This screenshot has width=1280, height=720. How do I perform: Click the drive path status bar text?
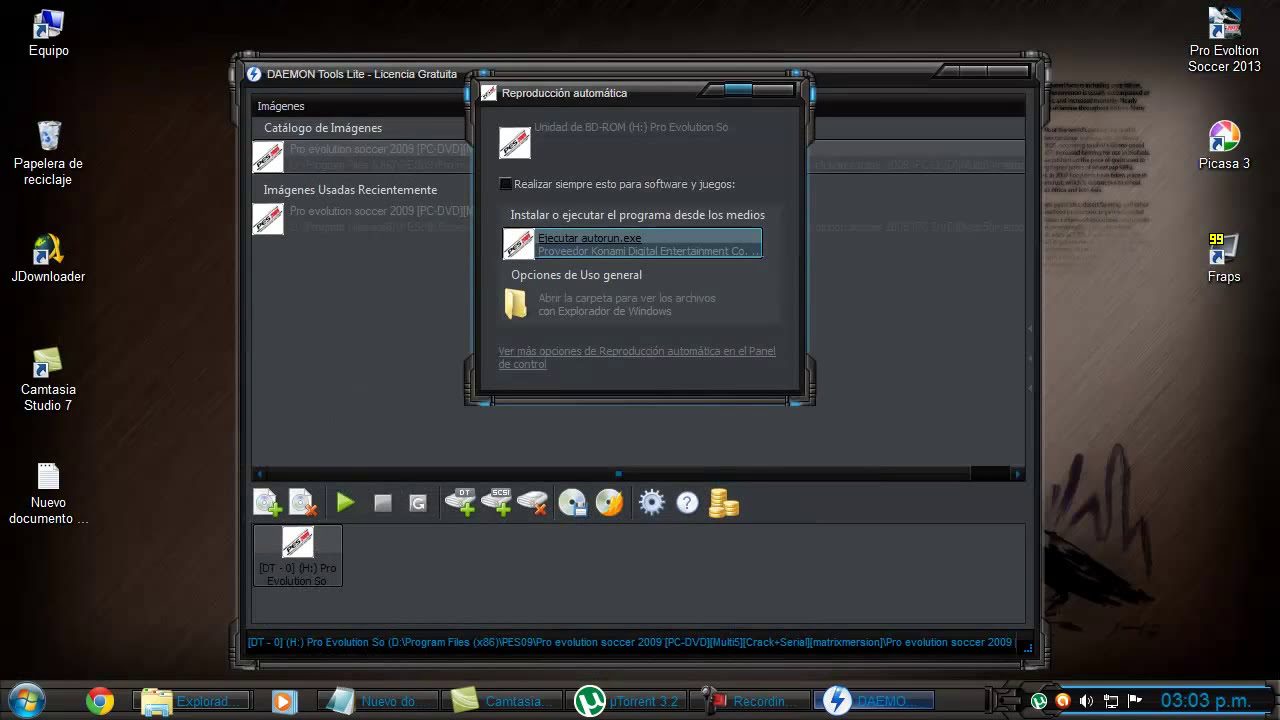coord(630,642)
